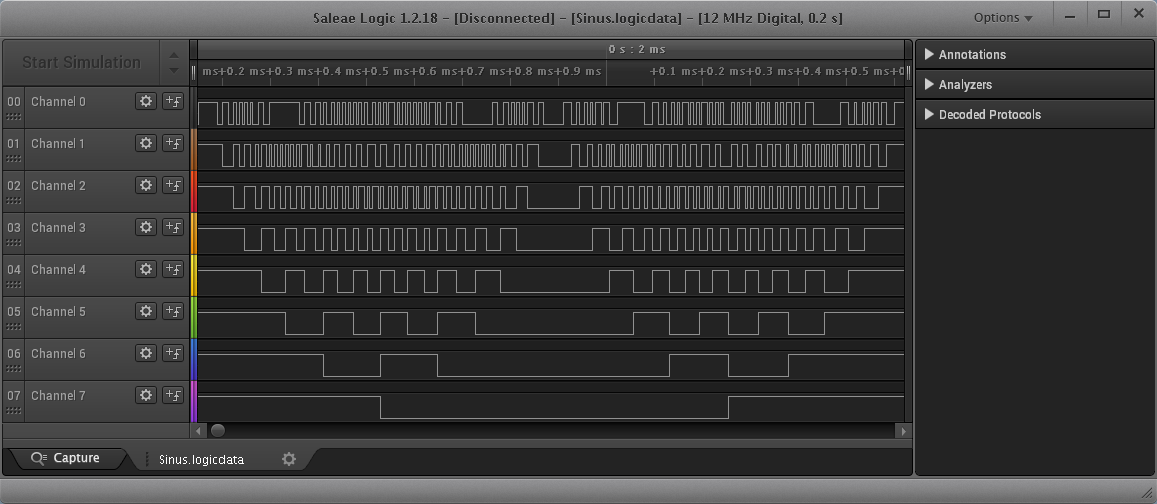The width and height of the screenshot is (1157, 504).
Task: Click the Channel 1 brown color strip
Action: 193,149
